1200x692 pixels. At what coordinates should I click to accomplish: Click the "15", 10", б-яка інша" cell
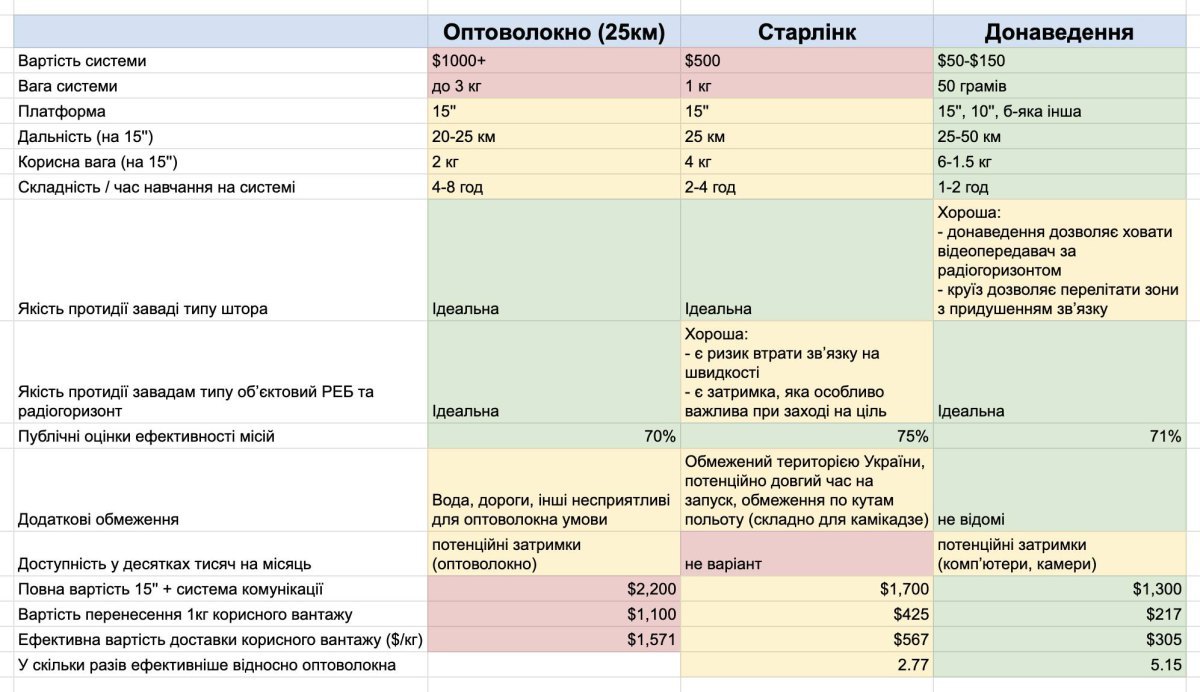[1066, 111]
